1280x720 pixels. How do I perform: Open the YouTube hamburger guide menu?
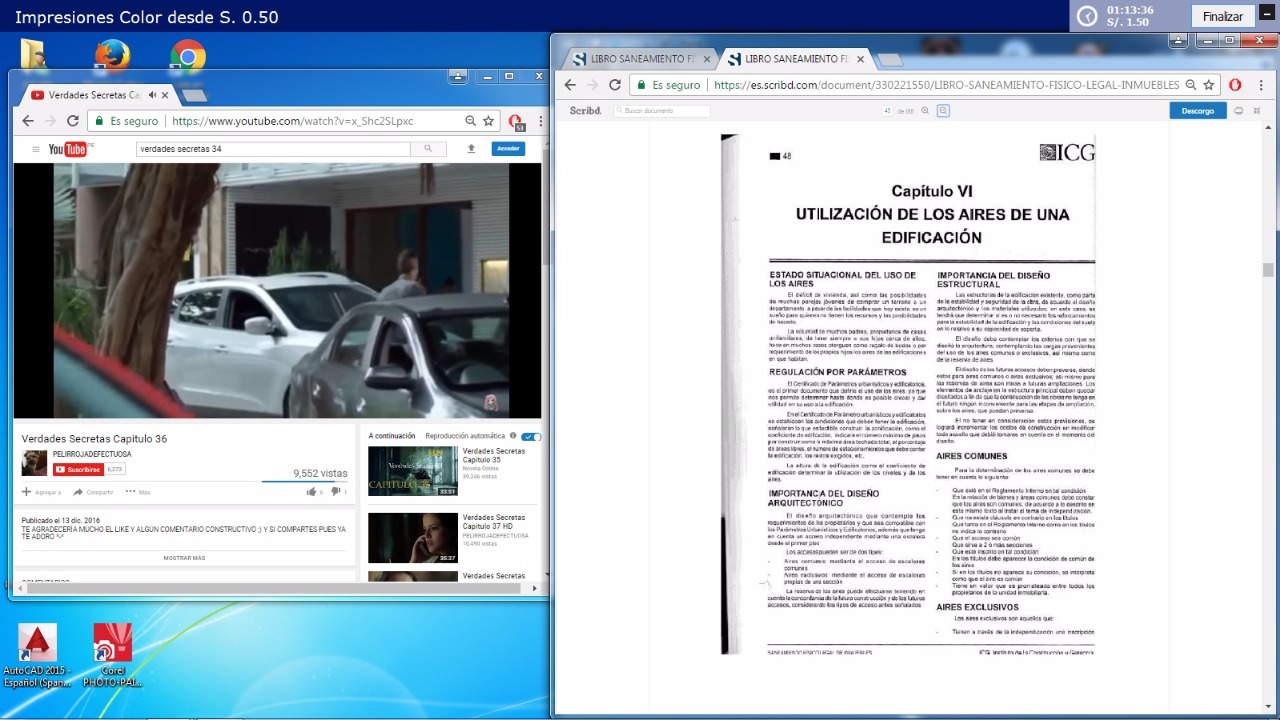pyautogui.click(x=36, y=149)
